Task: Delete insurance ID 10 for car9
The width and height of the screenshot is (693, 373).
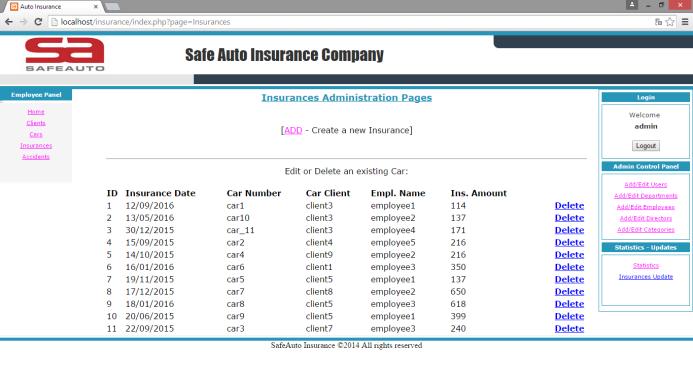Action: [569, 316]
